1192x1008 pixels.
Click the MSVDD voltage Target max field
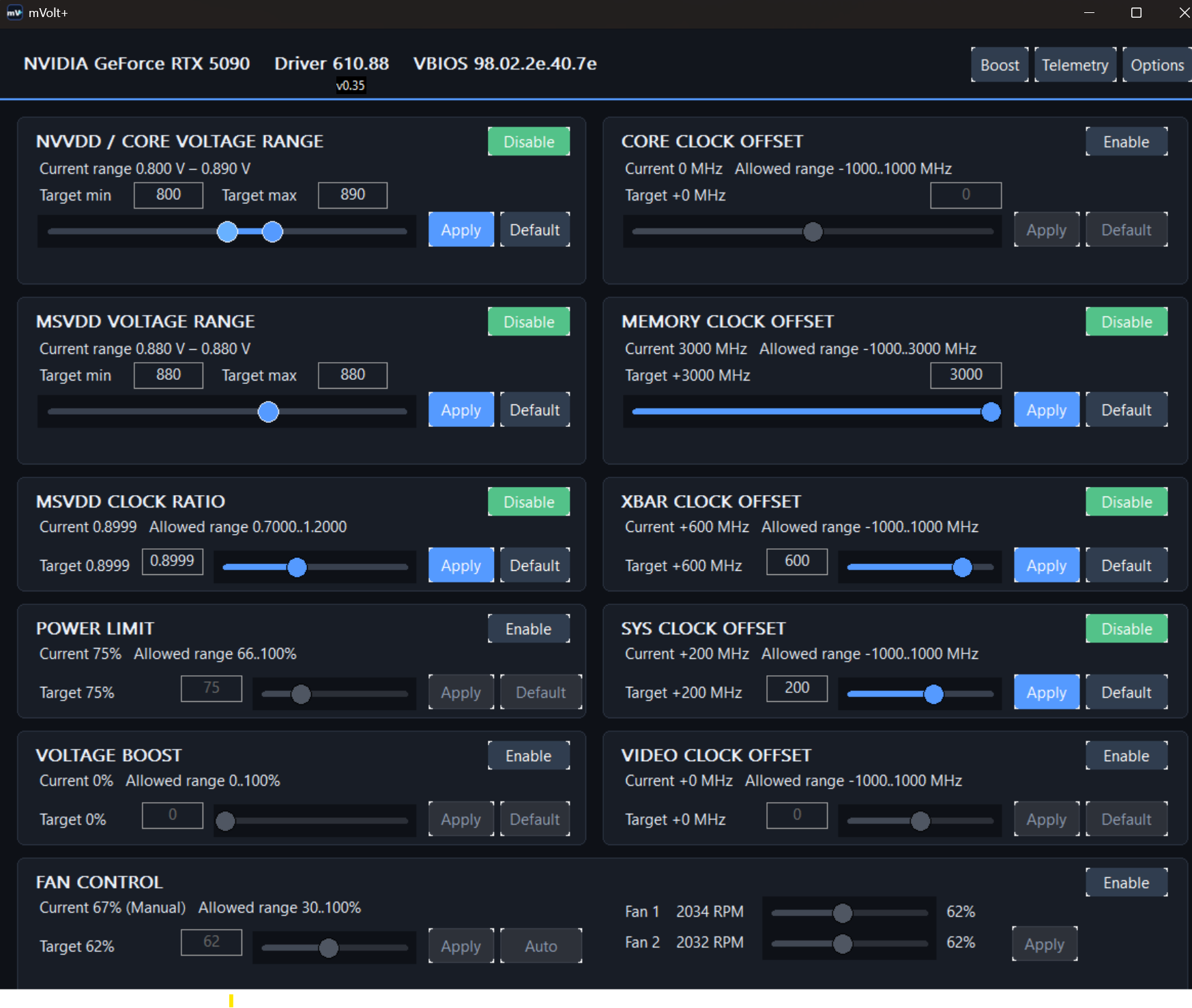point(353,375)
